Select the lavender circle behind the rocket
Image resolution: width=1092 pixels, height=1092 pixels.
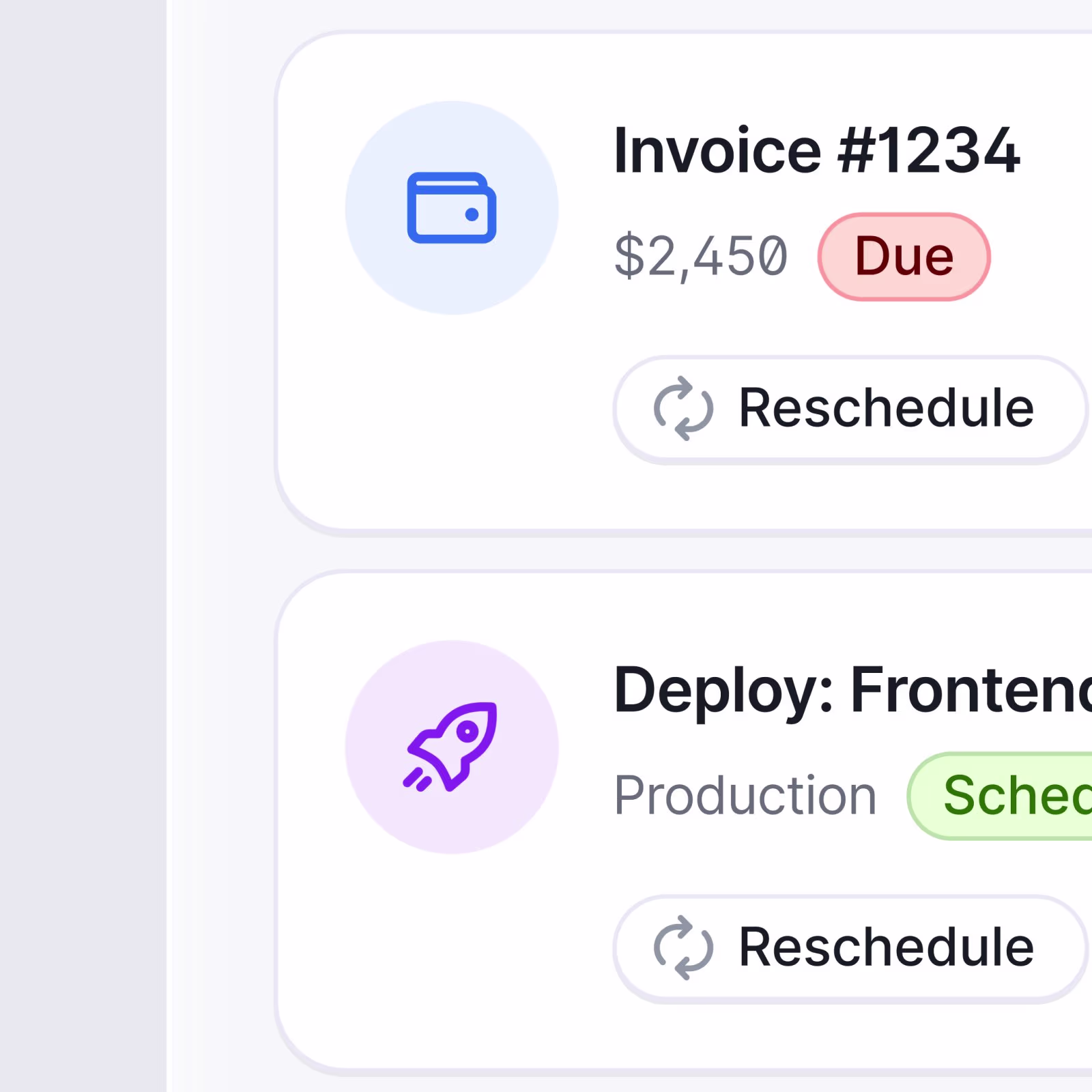point(452,747)
